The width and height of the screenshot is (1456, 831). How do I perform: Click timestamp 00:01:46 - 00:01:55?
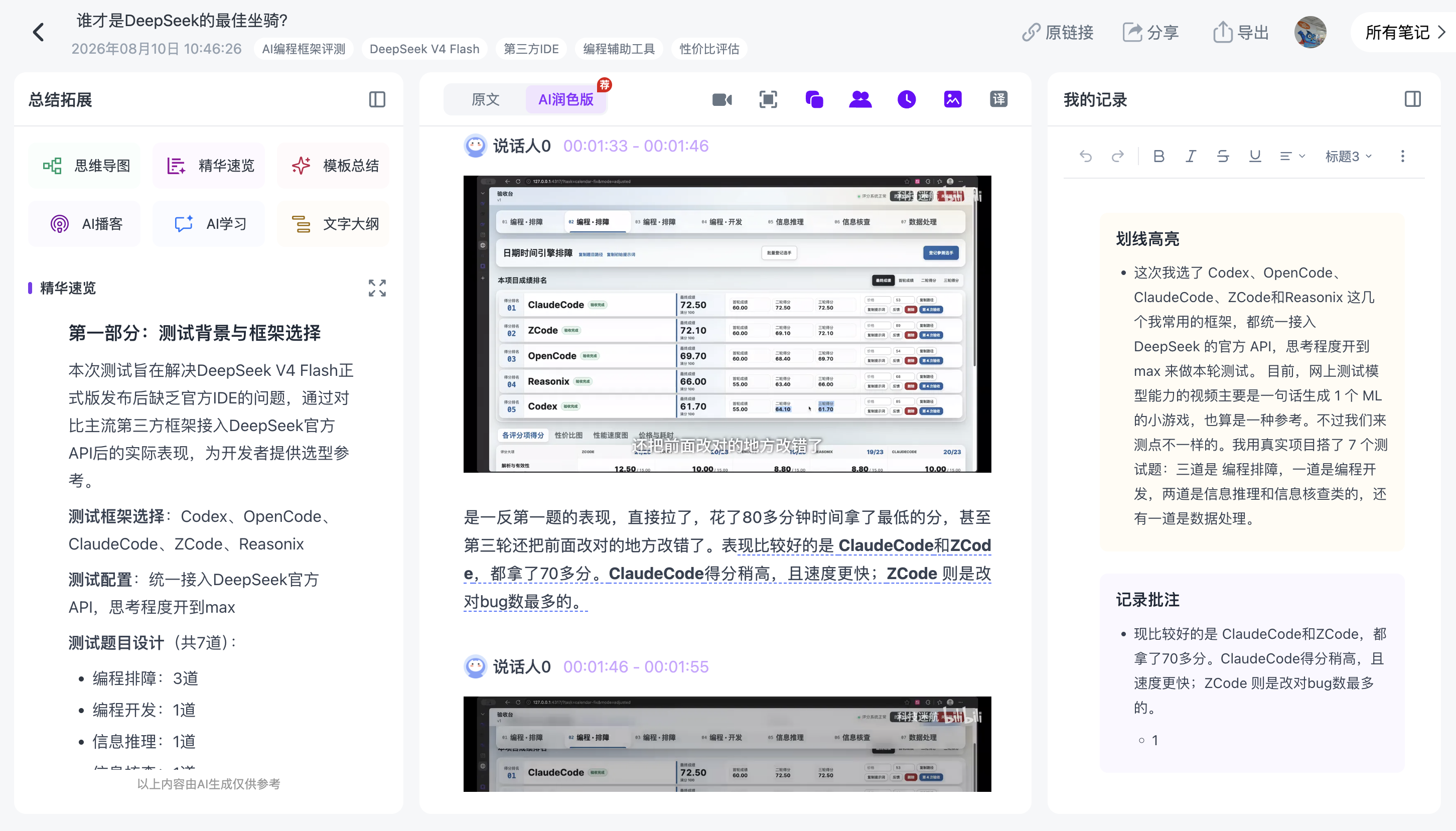[636, 667]
